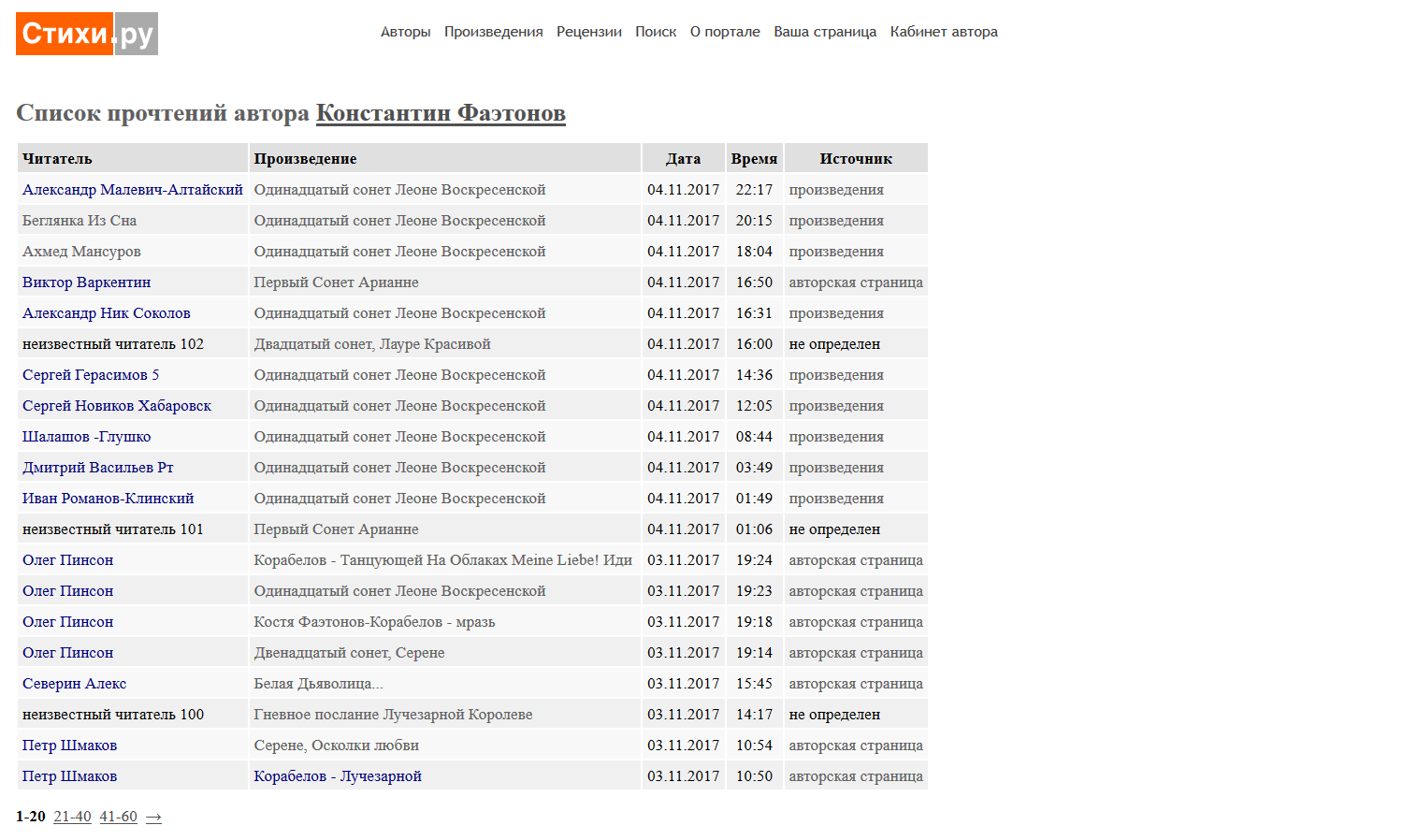Open Ваша страница menu item
The width and height of the screenshot is (1418, 840).
pyautogui.click(x=825, y=32)
